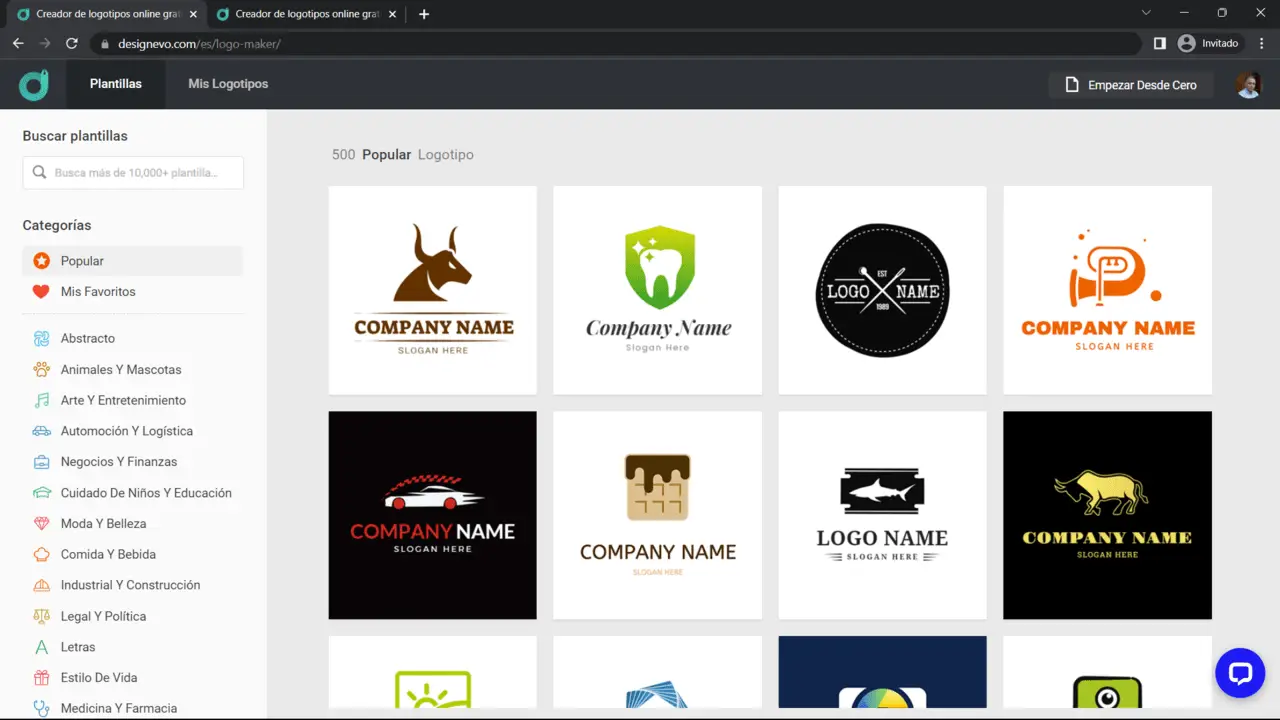Open the chat support bubble

click(x=1240, y=673)
